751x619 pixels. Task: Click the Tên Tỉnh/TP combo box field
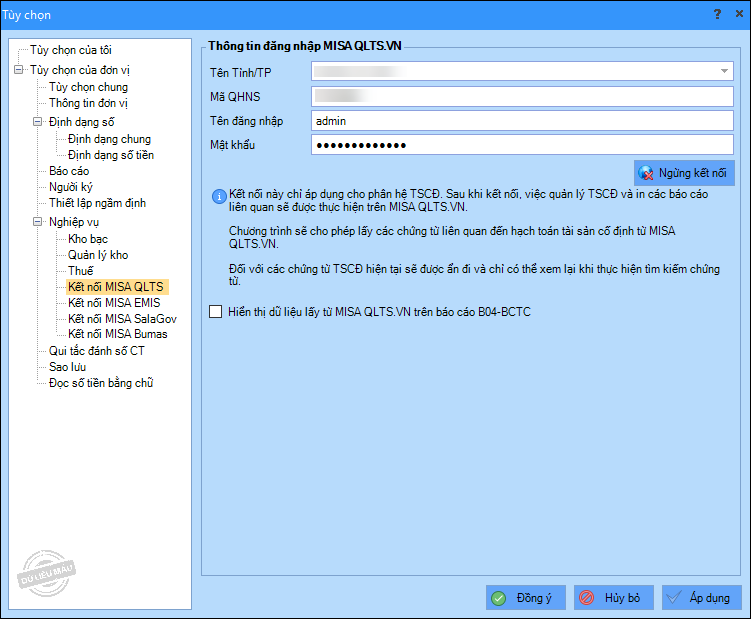coord(522,71)
